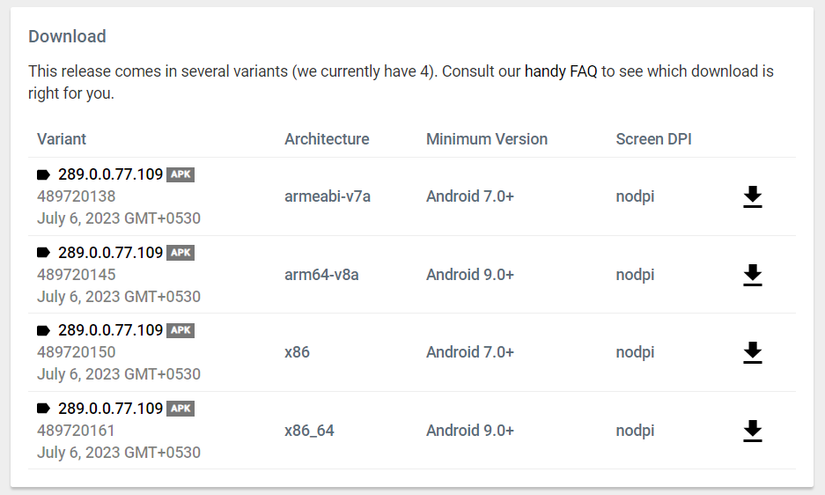
Task: Click the tag icon beside the arm64-v8a version
Action: point(44,252)
